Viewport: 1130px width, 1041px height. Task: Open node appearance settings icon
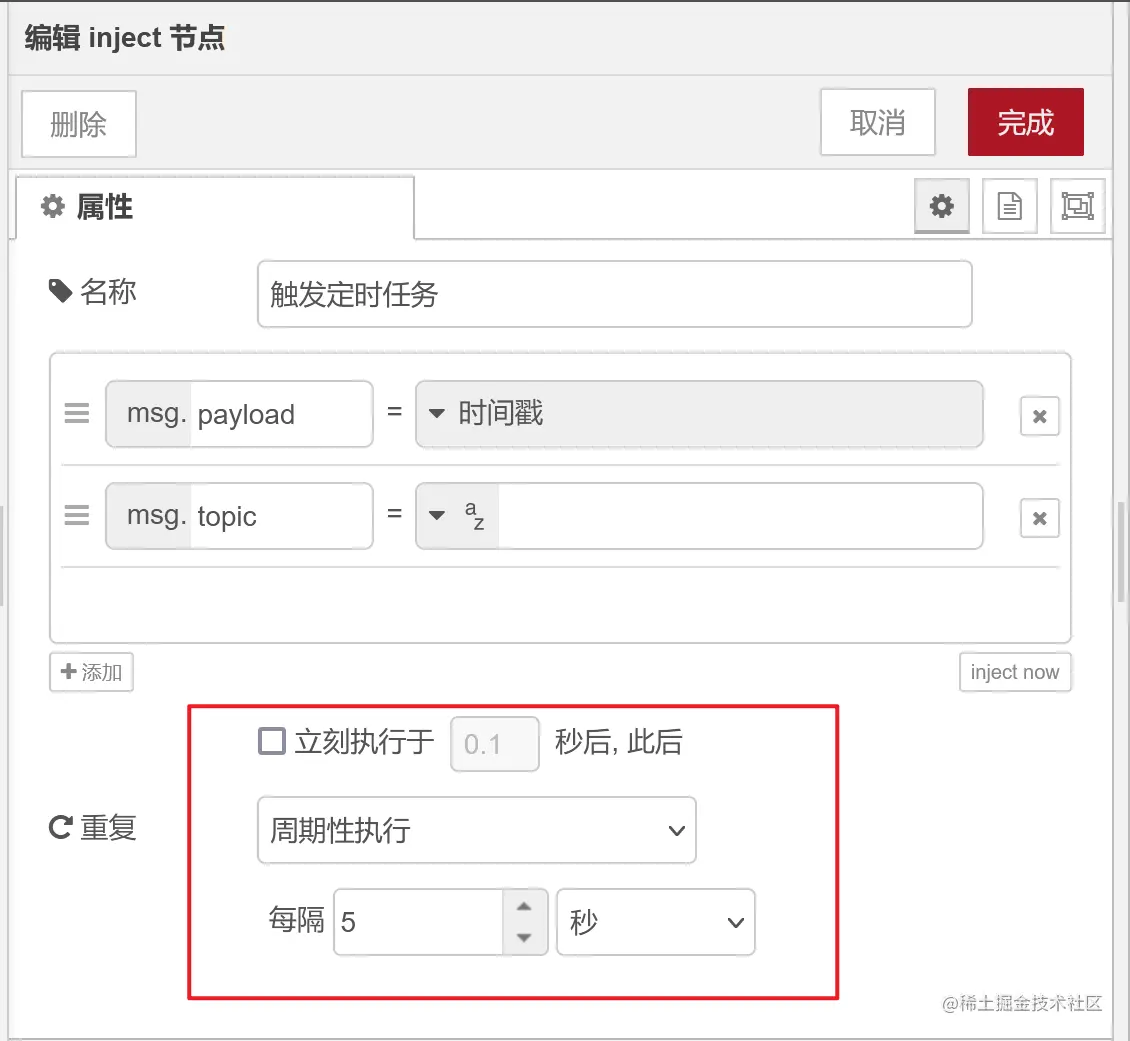click(x=1077, y=206)
